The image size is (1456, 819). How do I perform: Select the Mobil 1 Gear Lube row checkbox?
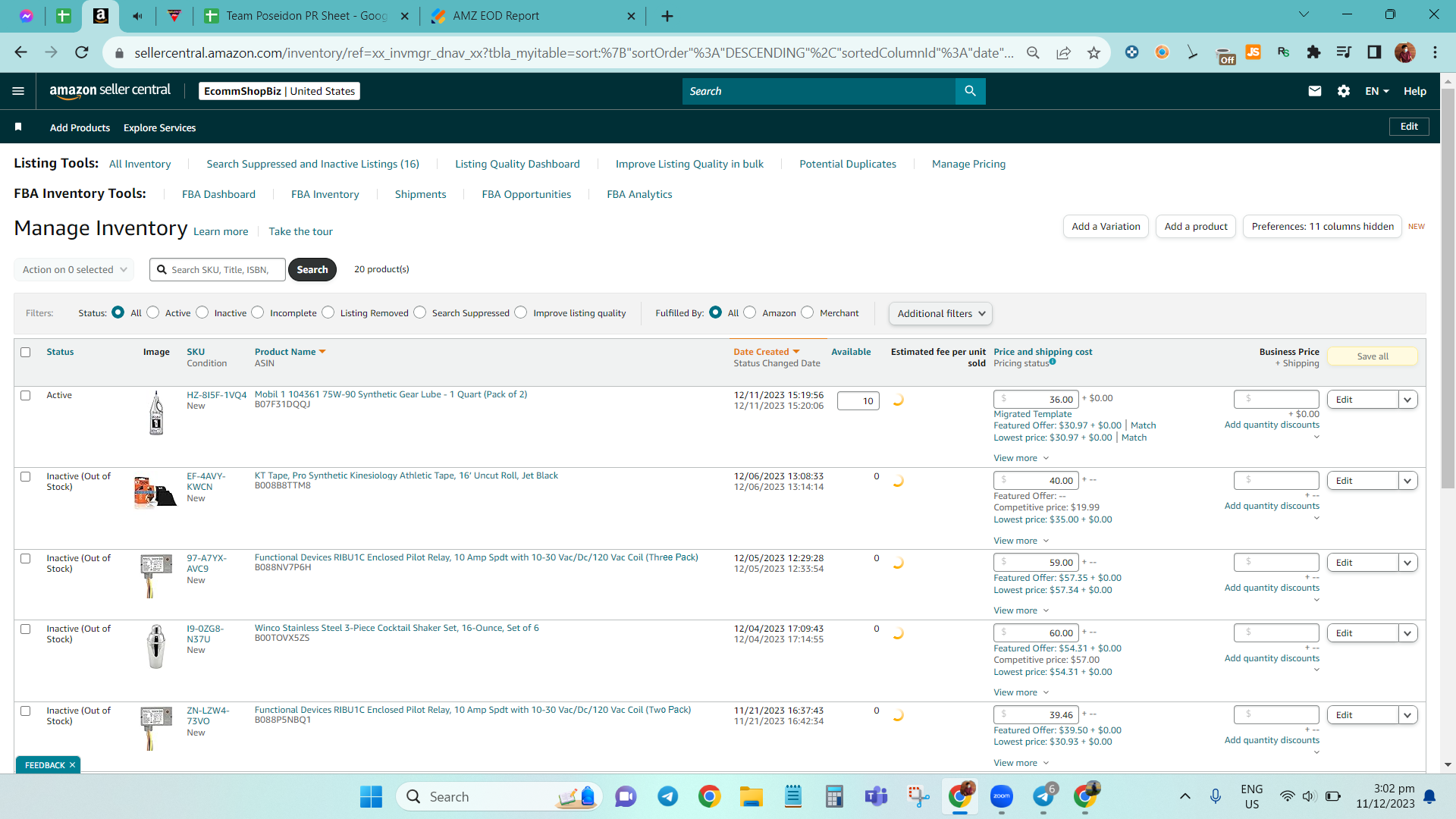[x=26, y=395]
